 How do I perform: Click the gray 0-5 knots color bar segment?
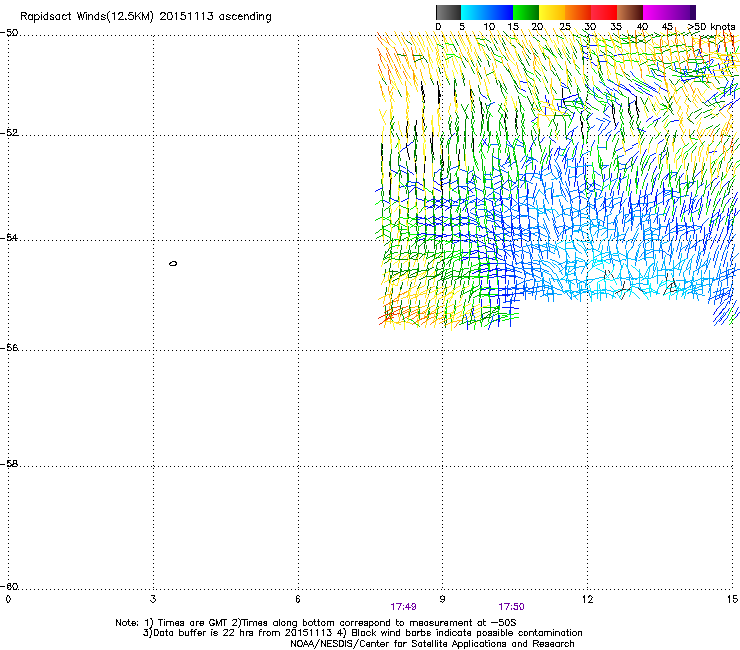[448, 12]
